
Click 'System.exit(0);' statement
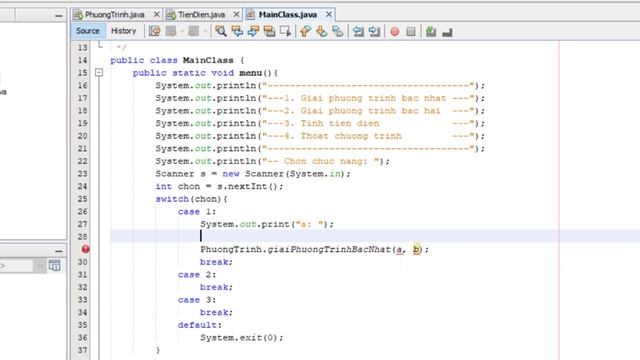(x=241, y=338)
